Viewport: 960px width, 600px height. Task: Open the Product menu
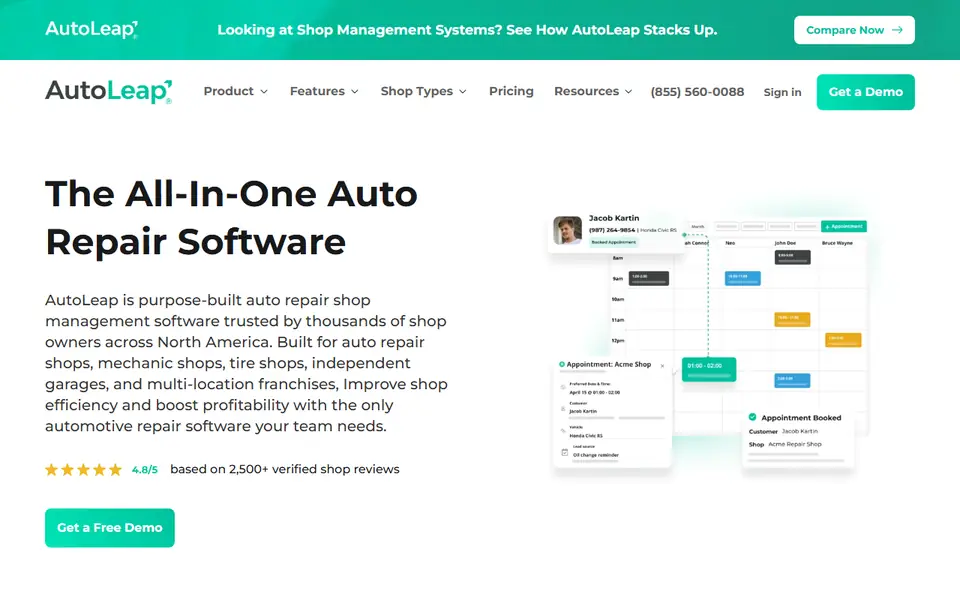click(236, 91)
